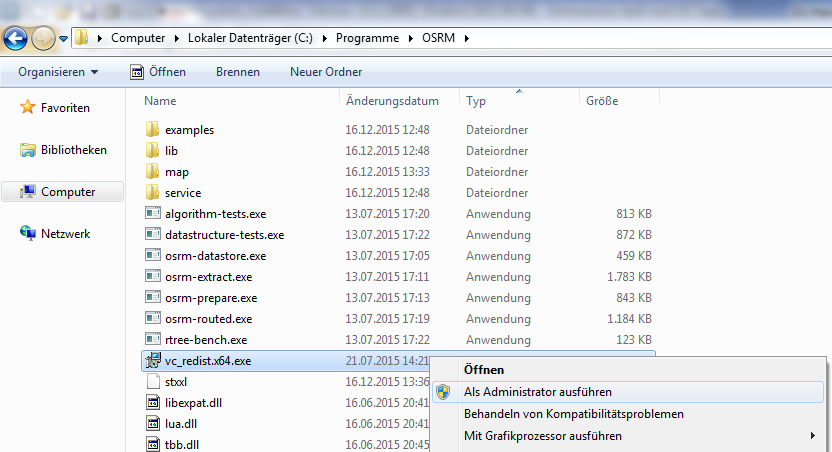Expand the arrow after Programme breadcrumb
The image size is (832, 452).
411,38
